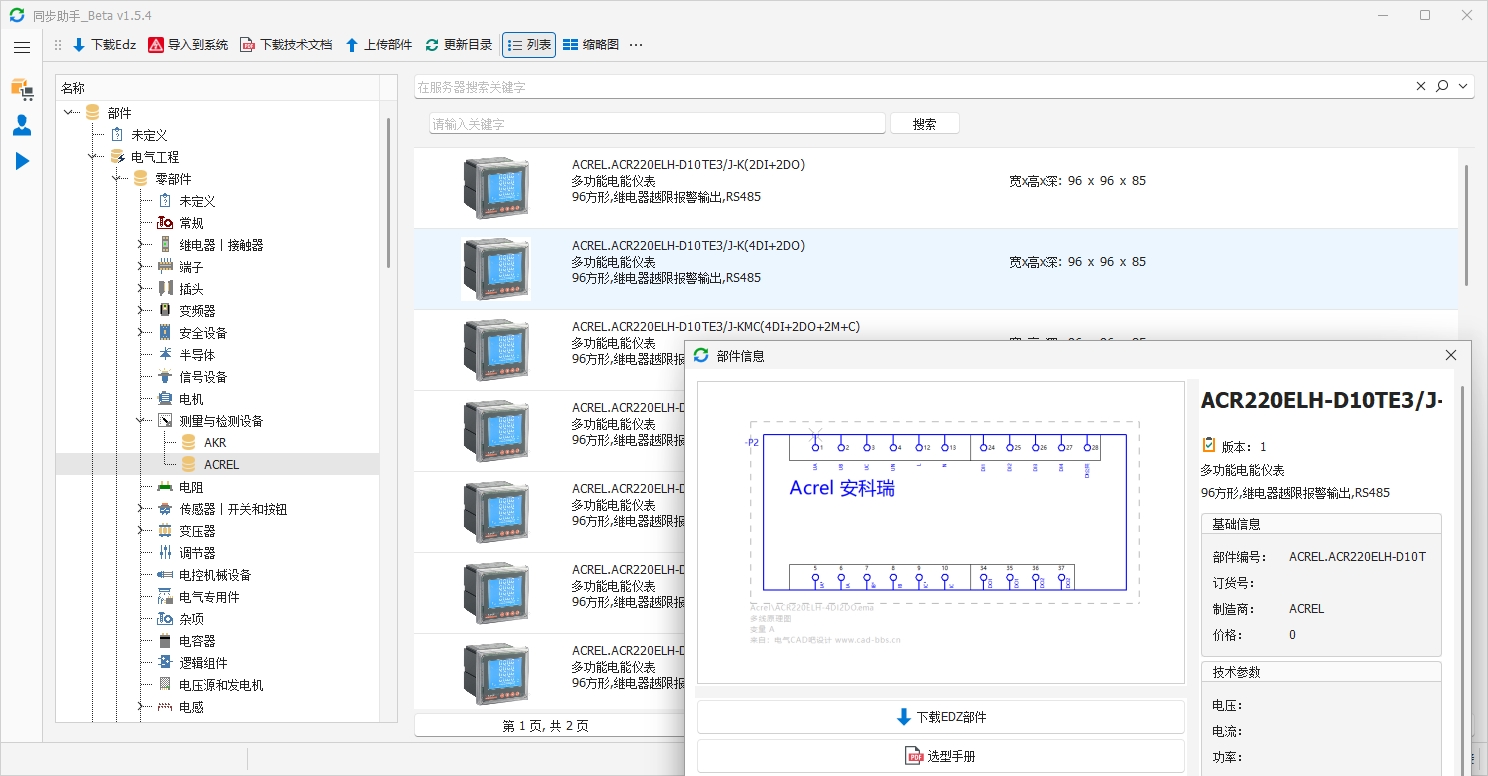Open the hamburger menu icon

click(21, 47)
